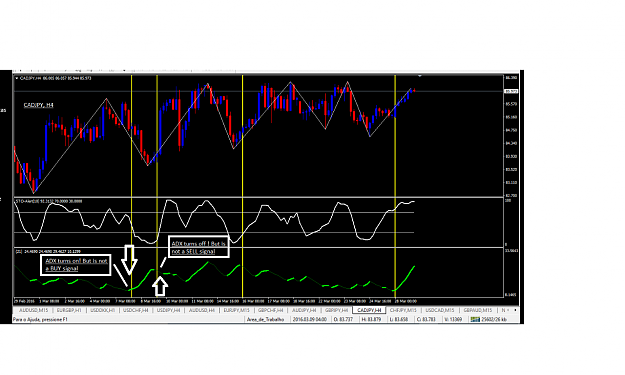This screenshot has height=375, width=625.
Task: Open the USDDKK,H1 chart tab
Action: point(102,310)
